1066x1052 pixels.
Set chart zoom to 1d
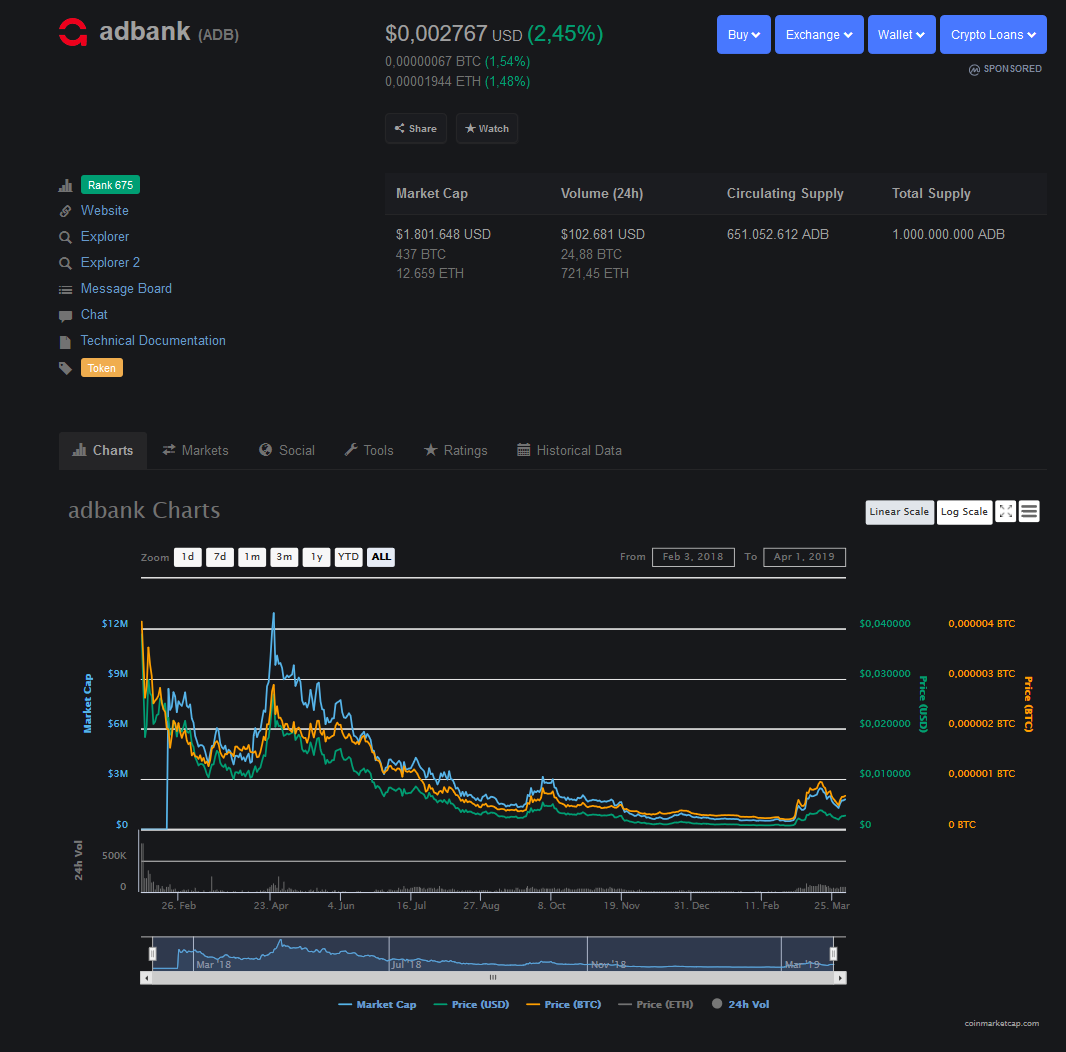point(188,557)
